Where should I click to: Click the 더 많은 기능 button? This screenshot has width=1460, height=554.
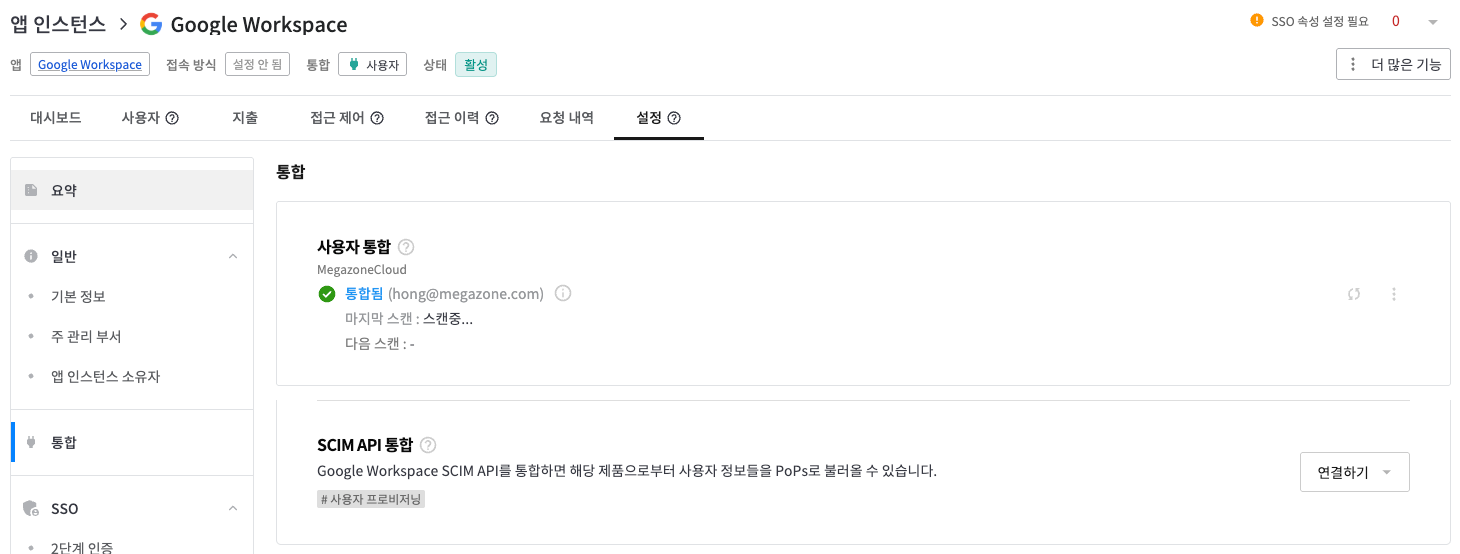(x=1393, y=64)
